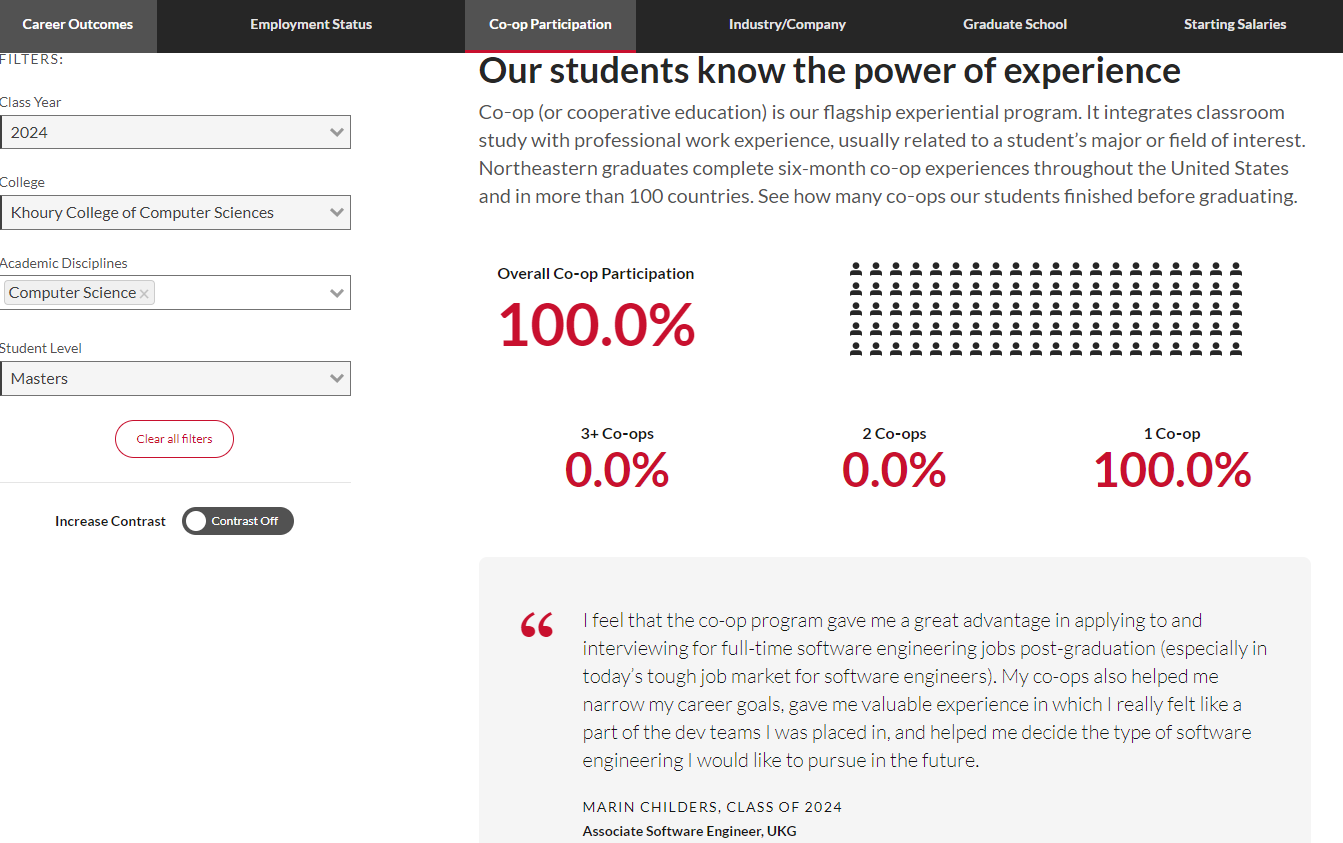View the Starting Salaries tab
Screen dimensions: 1343x843
pyautogui.click(x=1235, y=25)
